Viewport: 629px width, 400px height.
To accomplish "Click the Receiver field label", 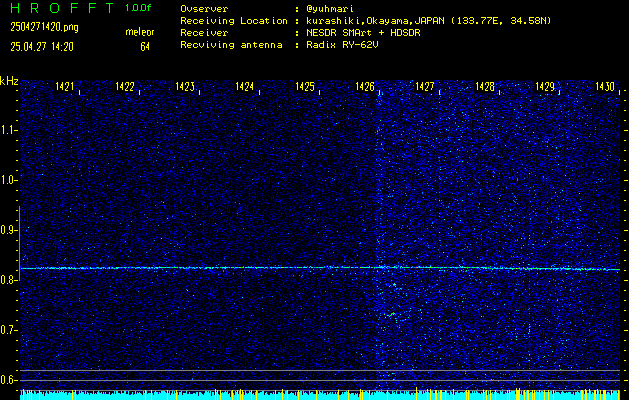I will [x=204, y=33].
